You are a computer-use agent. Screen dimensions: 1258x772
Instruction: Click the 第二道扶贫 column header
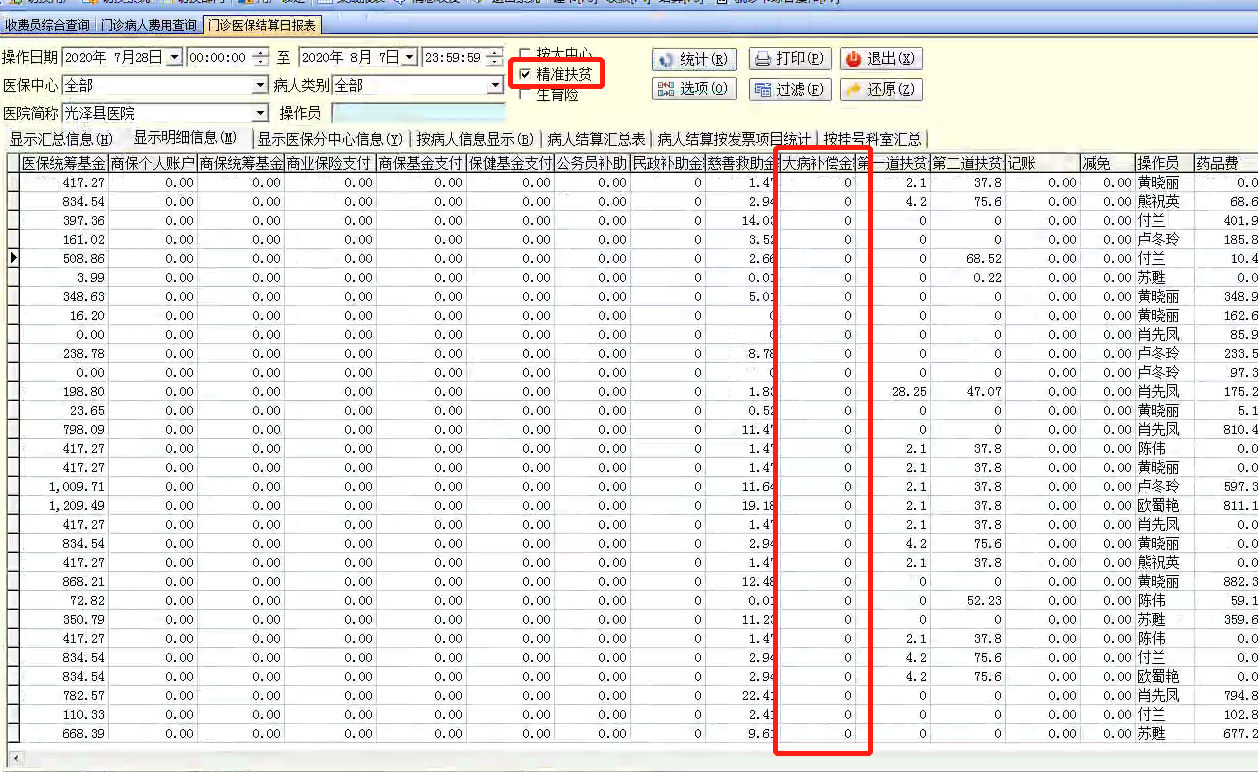click(967, 163)
